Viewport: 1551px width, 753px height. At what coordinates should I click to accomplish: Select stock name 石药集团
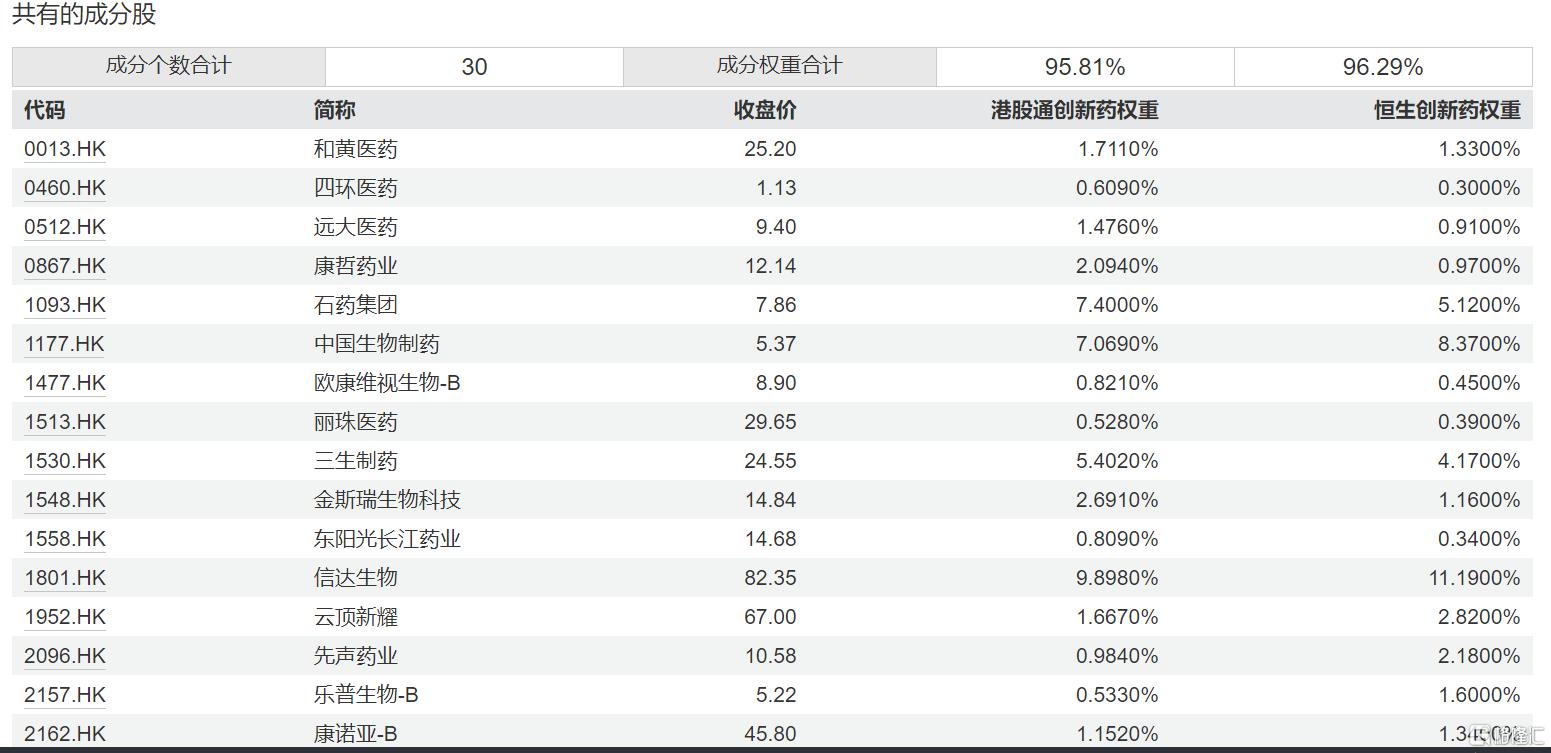(x=355, y=305)
